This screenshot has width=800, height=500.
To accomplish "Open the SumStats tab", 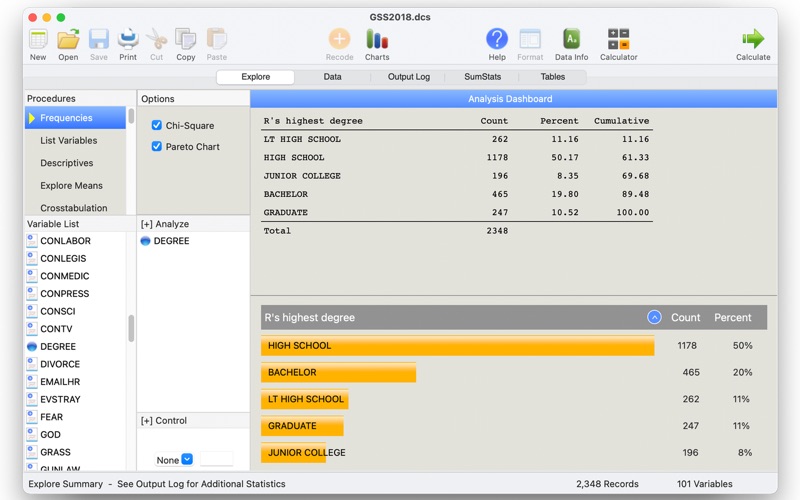I will [x=483, y=77].
